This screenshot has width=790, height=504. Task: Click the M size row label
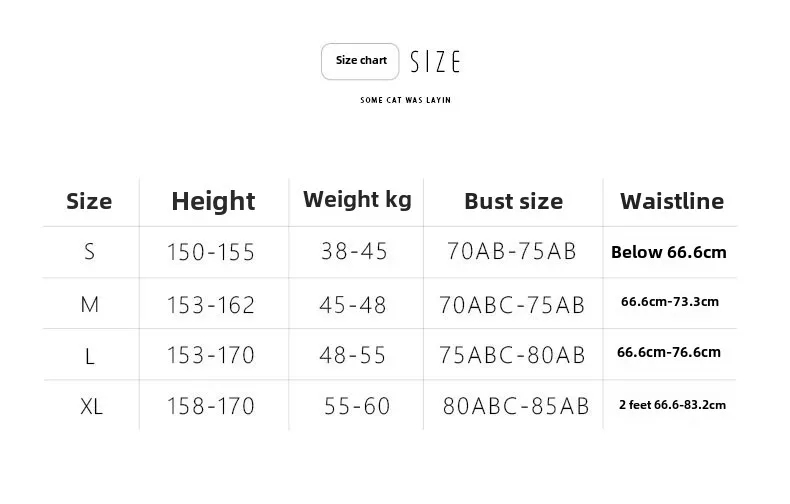90,304
